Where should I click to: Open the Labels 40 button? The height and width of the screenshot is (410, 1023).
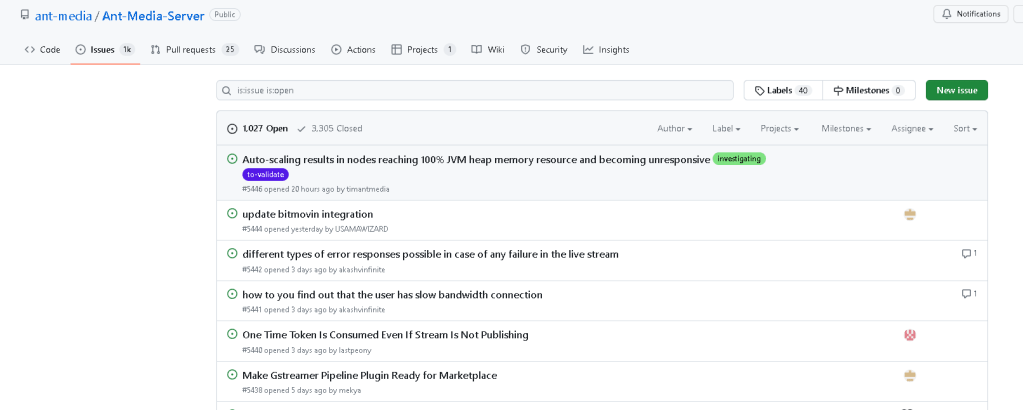coord(783,90)
